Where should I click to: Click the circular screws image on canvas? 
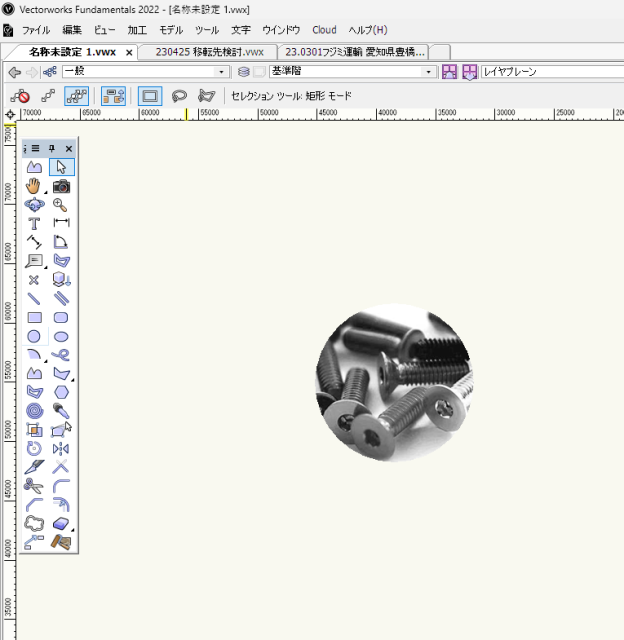tap(394, 383)
